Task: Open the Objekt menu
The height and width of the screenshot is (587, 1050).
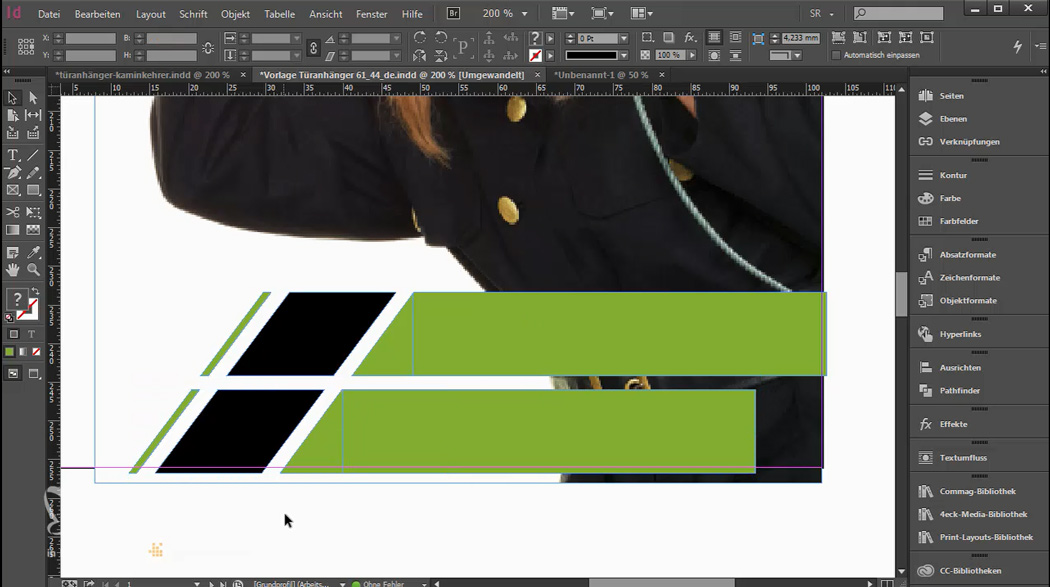Action: coord(235,13)
